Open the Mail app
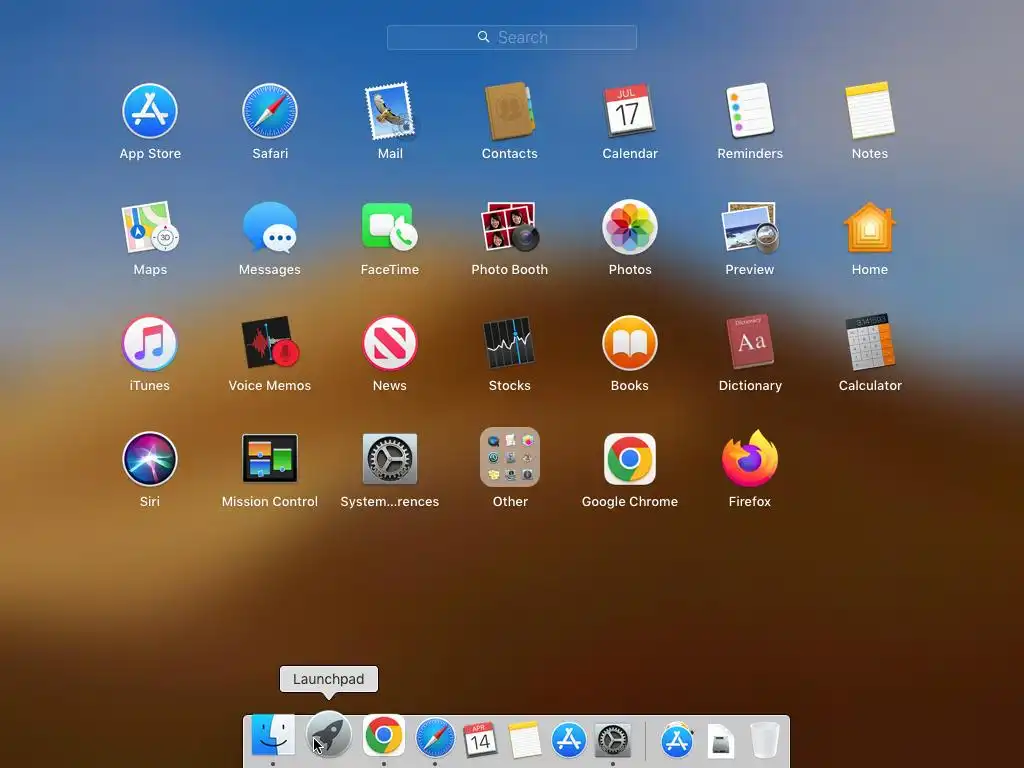Image resolution: width=1024 pixels, height=768 pixels. 390,111
